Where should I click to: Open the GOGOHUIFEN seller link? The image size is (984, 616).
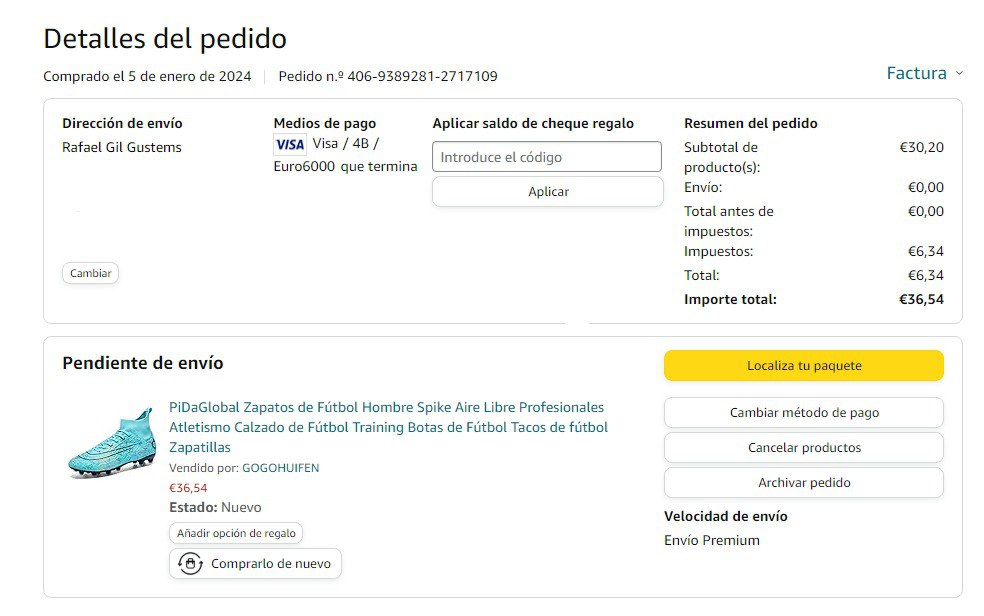pos(280,468)
